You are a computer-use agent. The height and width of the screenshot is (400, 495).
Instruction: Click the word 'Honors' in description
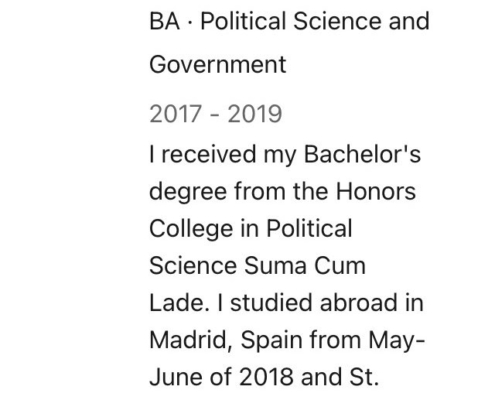(x=376, y=191)
